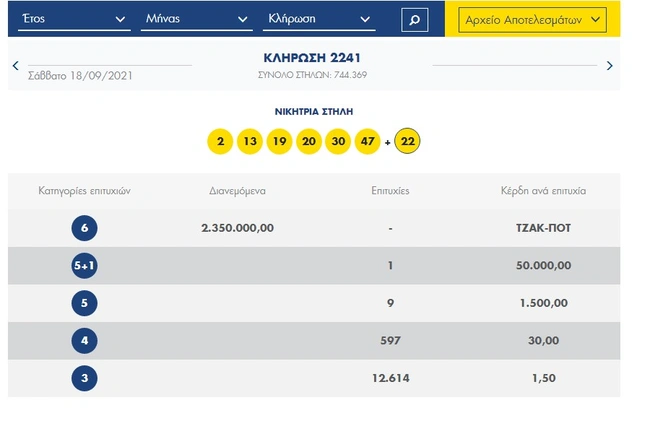Open the Μήνας month dropdown
Image resolution: width=650 pixels, height=426 pixels.
tap(197, 19)
